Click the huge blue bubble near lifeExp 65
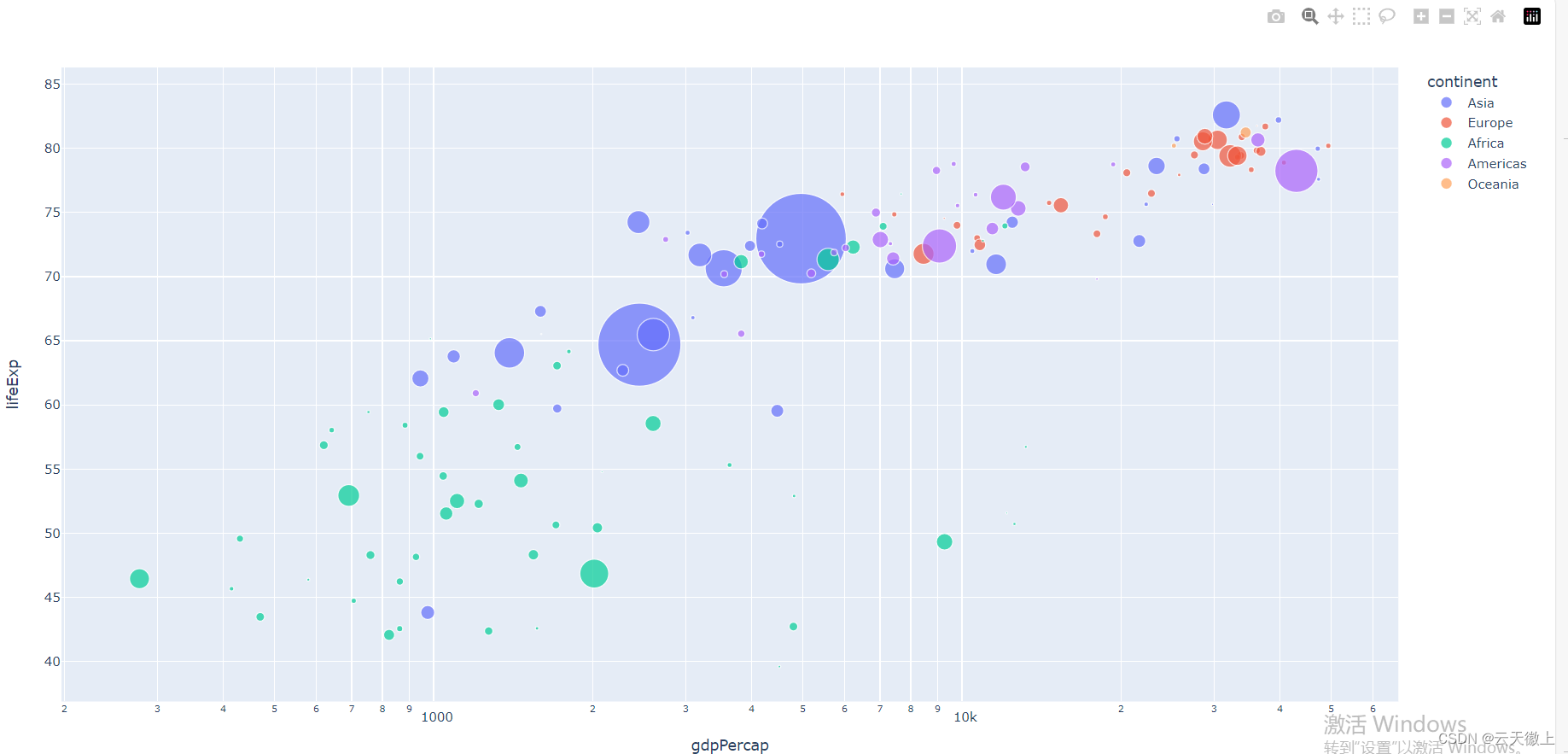 [x=639, y=344]
